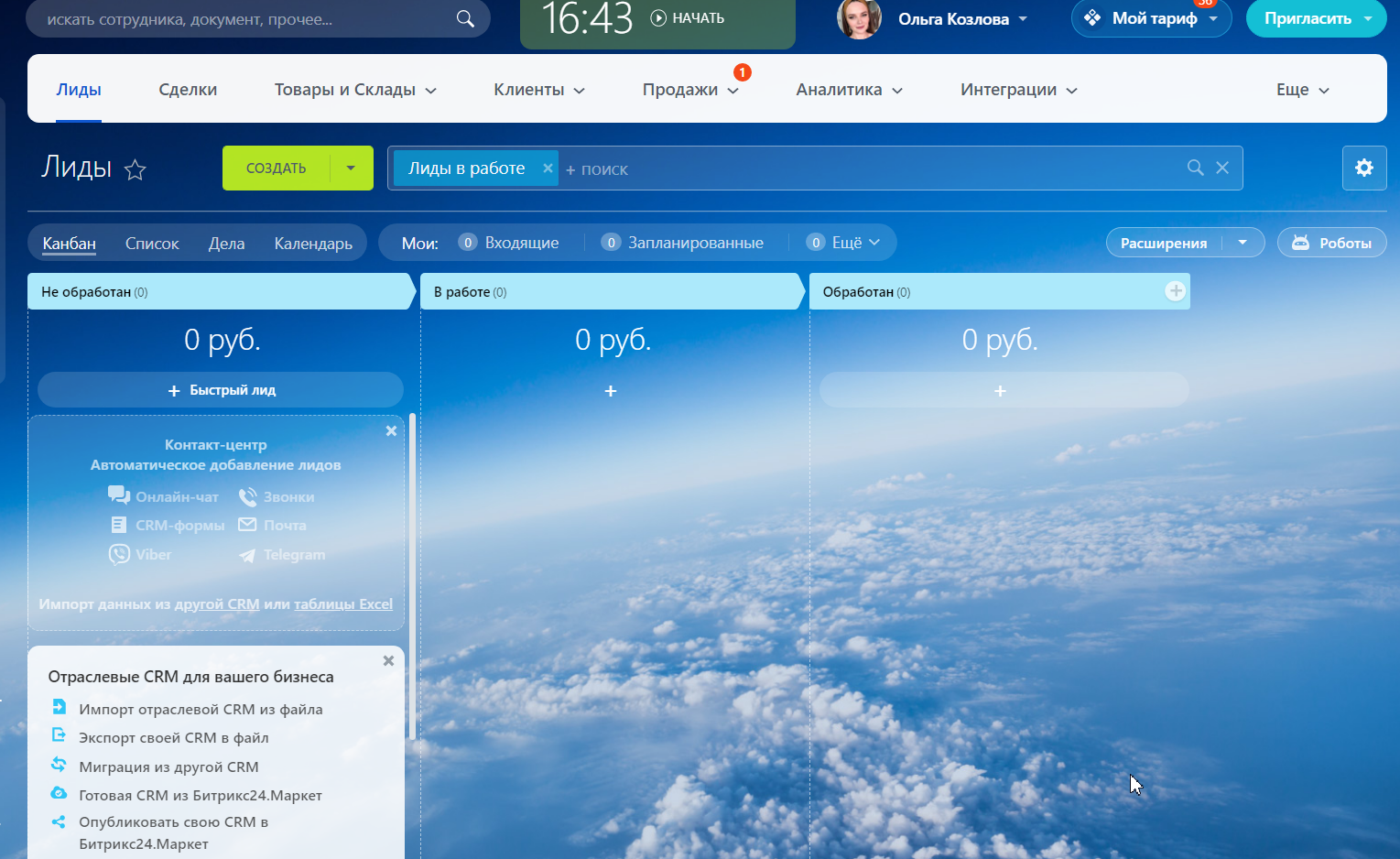Open the Лиды menu tab

(x=79, y=90)
